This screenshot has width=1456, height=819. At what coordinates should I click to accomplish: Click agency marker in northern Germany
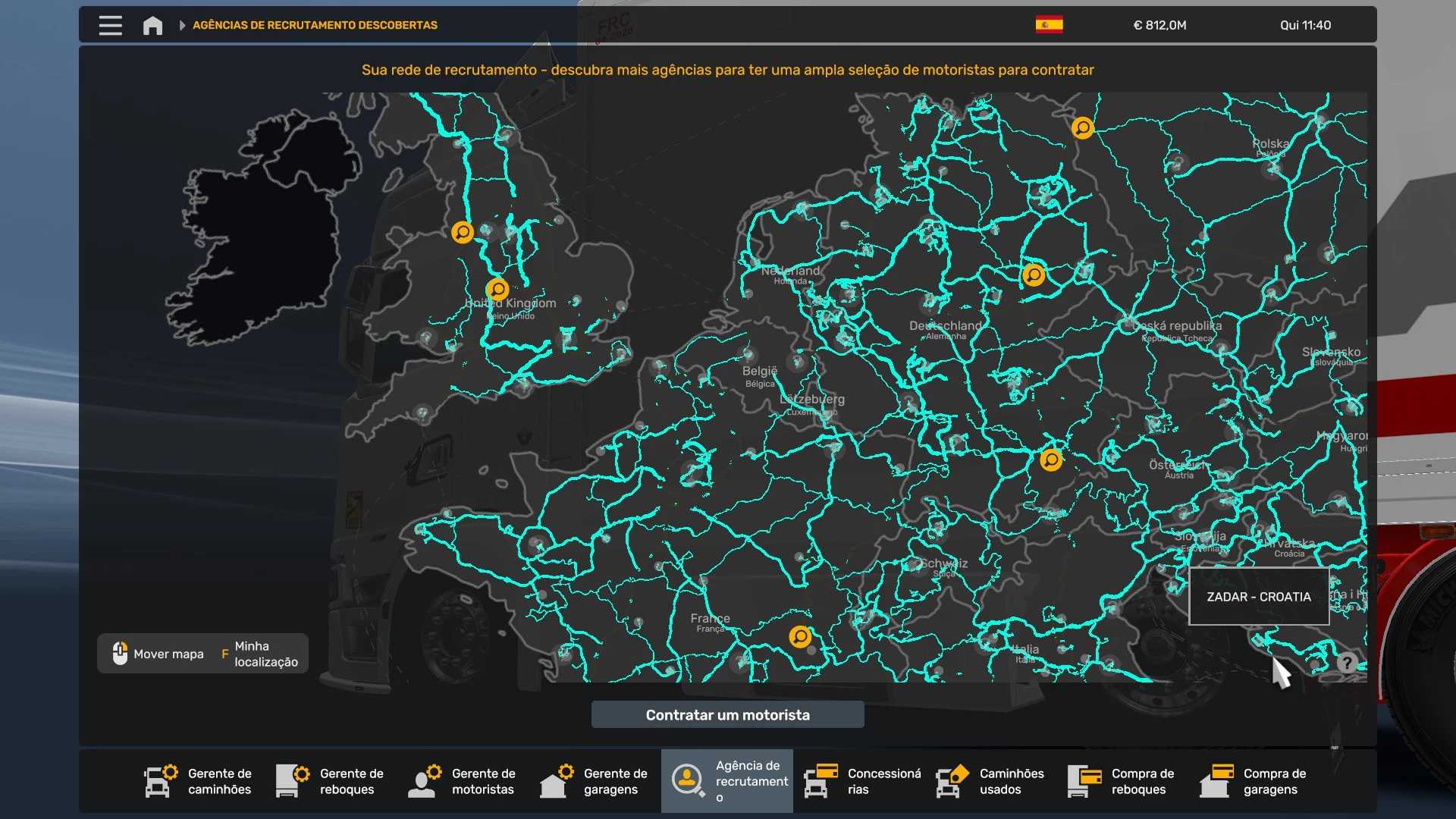coord(1082,127)
